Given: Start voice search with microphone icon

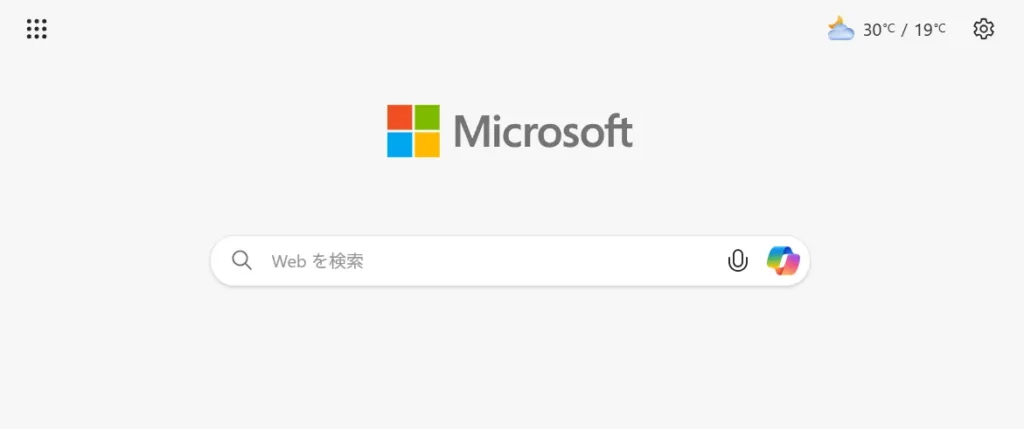Looking at the screenshot, I should tap(737, 261).
